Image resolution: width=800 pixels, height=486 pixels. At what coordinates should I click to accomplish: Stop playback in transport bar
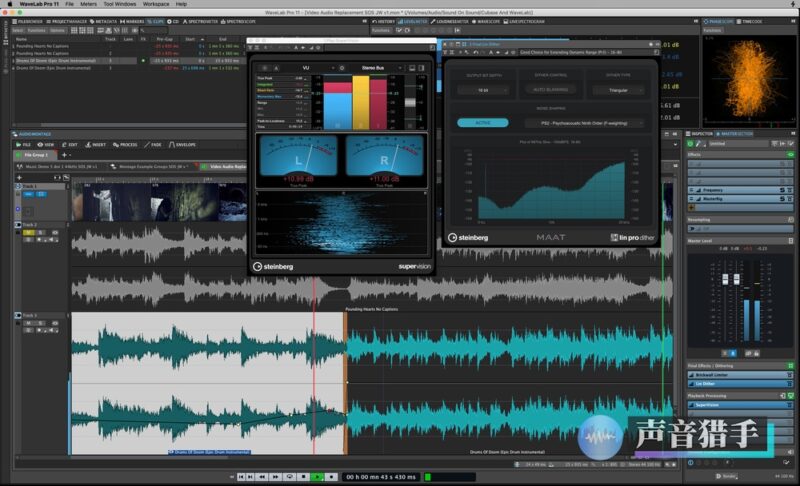point(303,477)
